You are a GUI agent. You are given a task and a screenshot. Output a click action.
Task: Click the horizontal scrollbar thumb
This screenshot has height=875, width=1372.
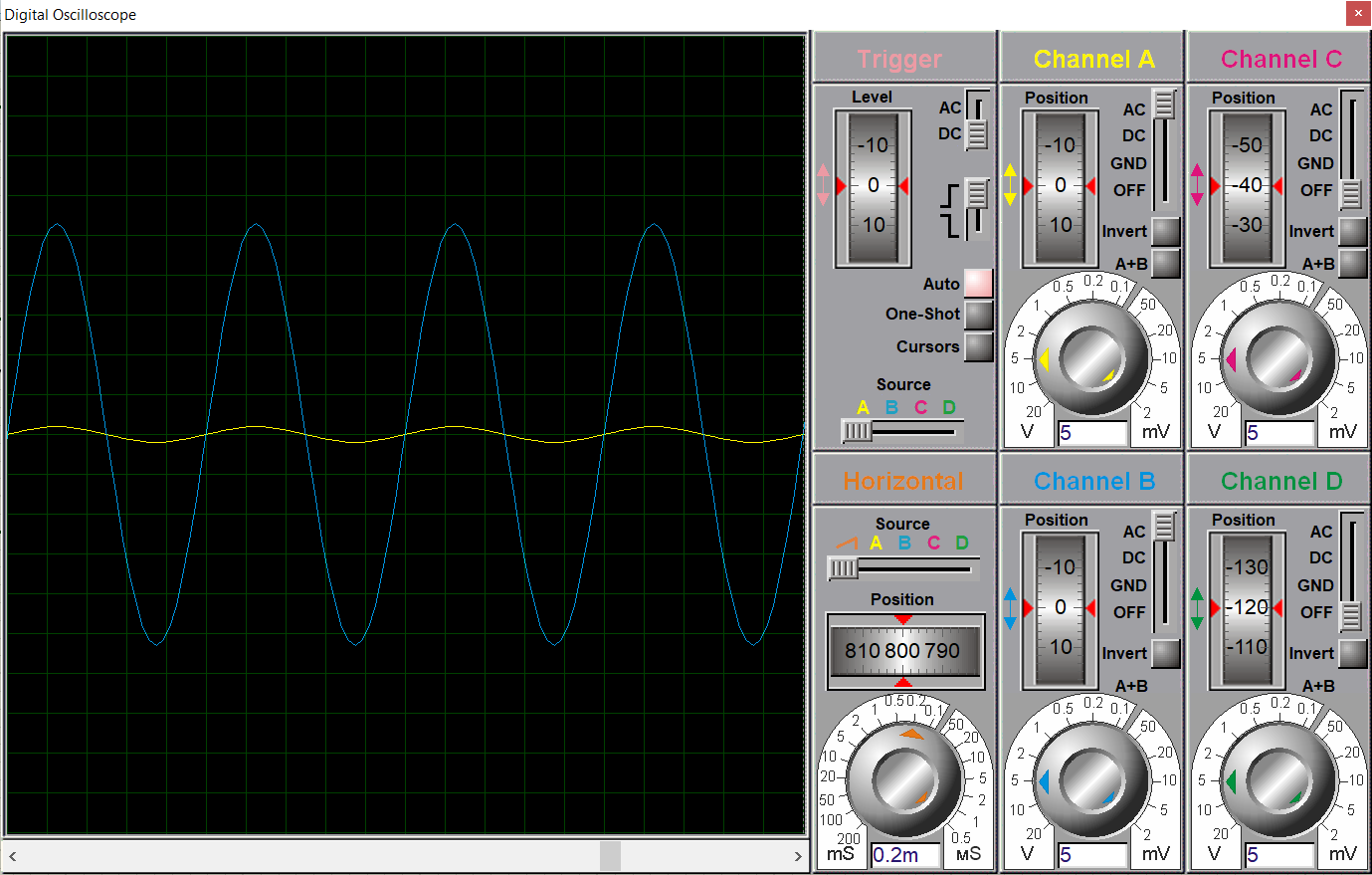tap(610, 856)
